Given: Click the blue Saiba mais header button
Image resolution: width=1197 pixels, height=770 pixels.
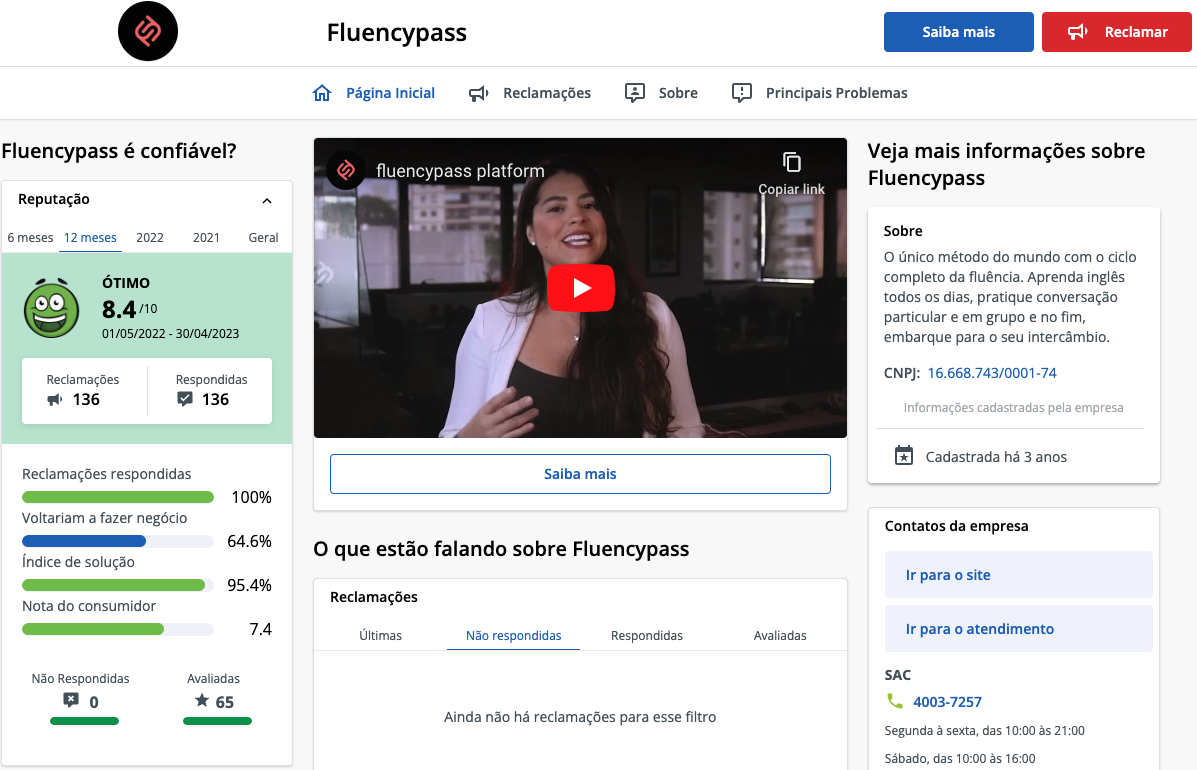Looking at the screenshot, I should (958, 32).
